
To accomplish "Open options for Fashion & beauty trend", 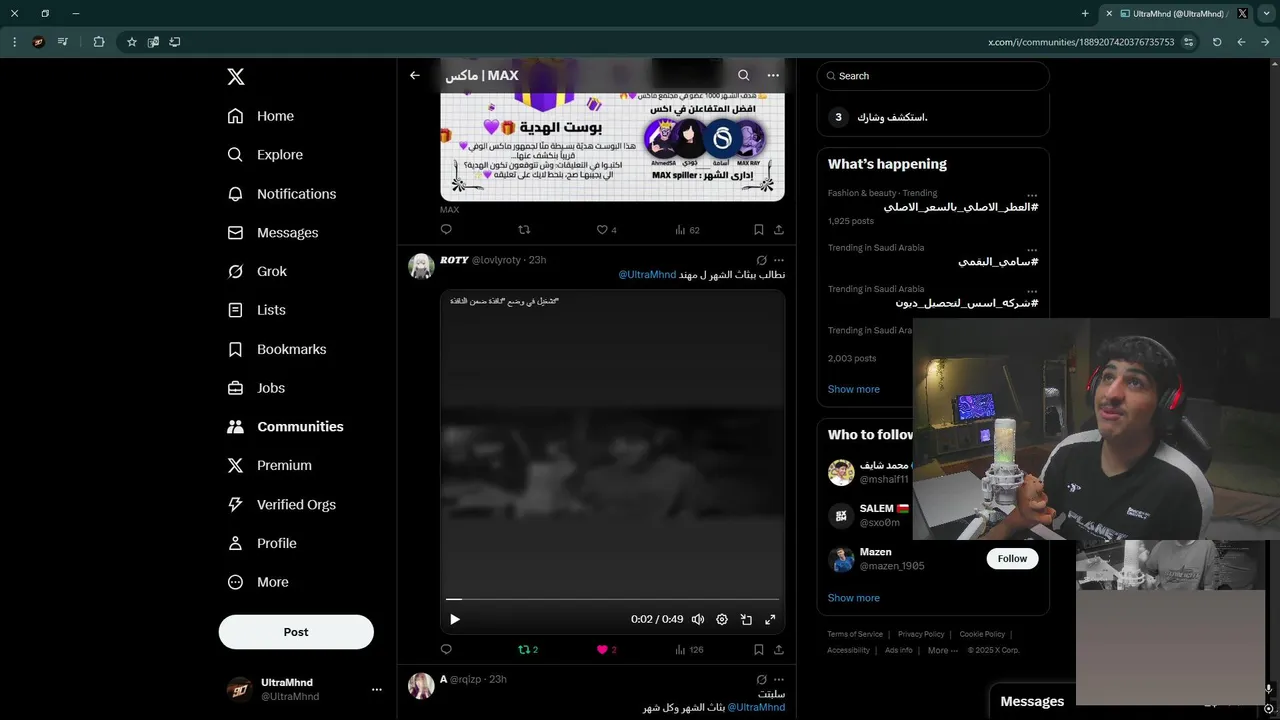I will 1032,195.
